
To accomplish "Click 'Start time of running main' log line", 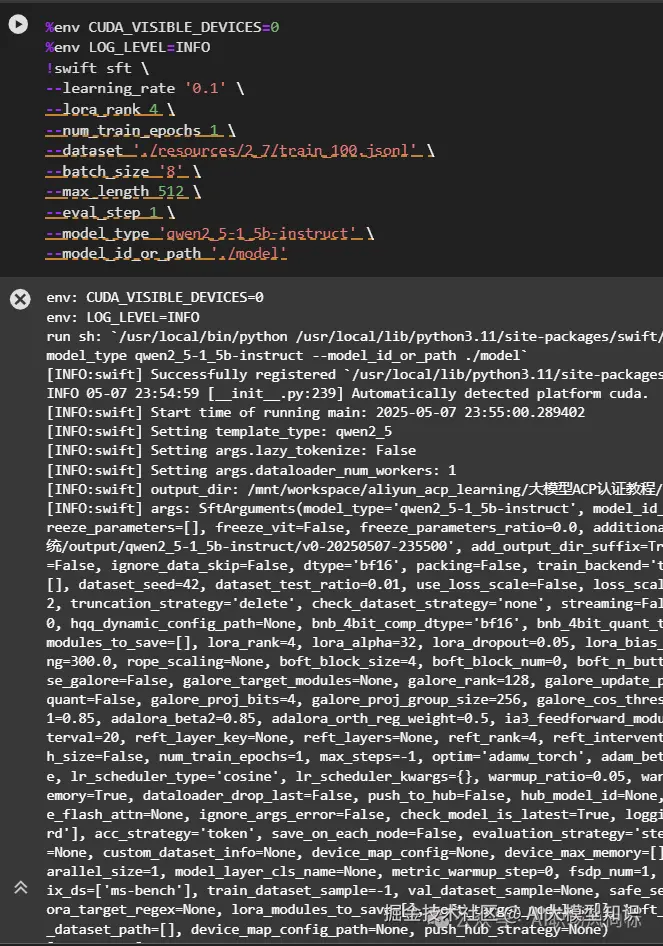I will pos(316,412).
